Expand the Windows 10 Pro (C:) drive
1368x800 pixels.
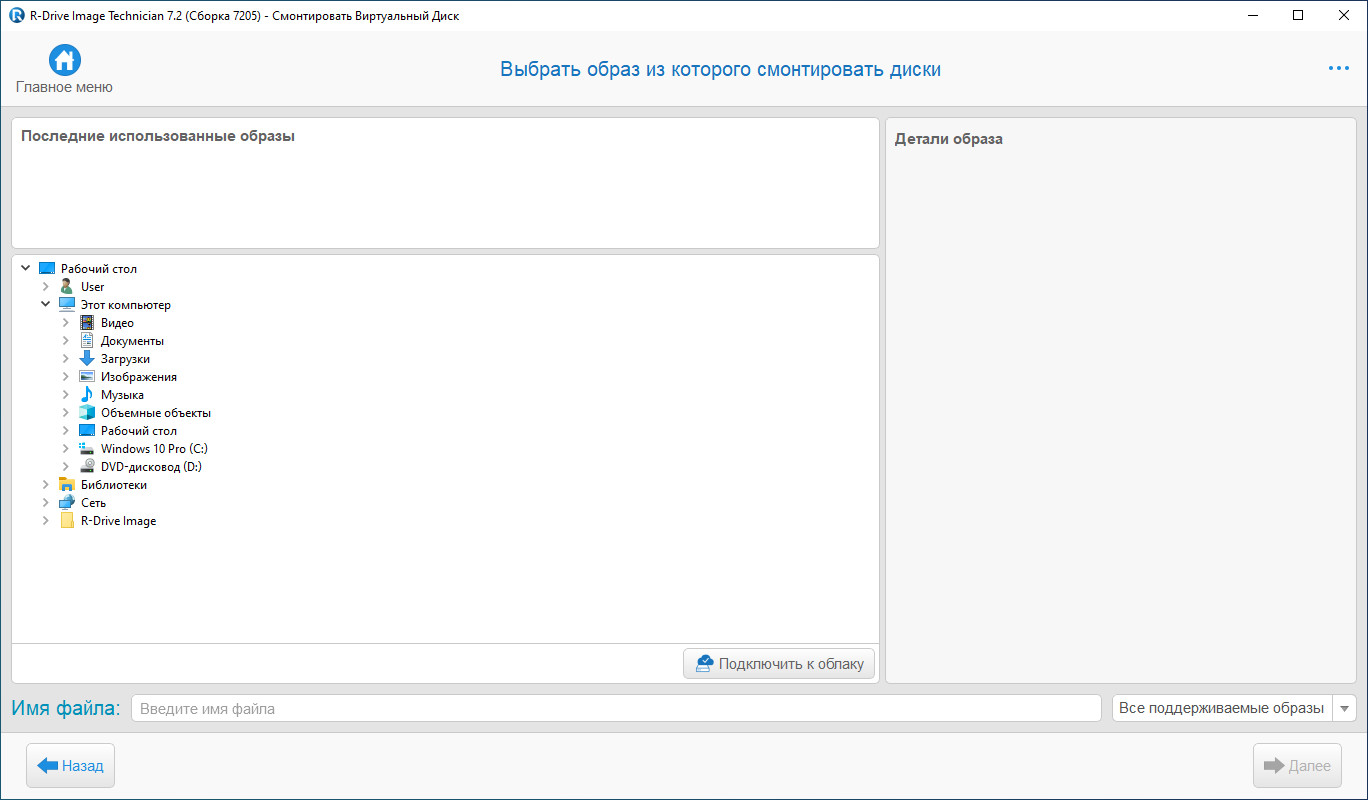pyautogui.click(x=65, y=449)
